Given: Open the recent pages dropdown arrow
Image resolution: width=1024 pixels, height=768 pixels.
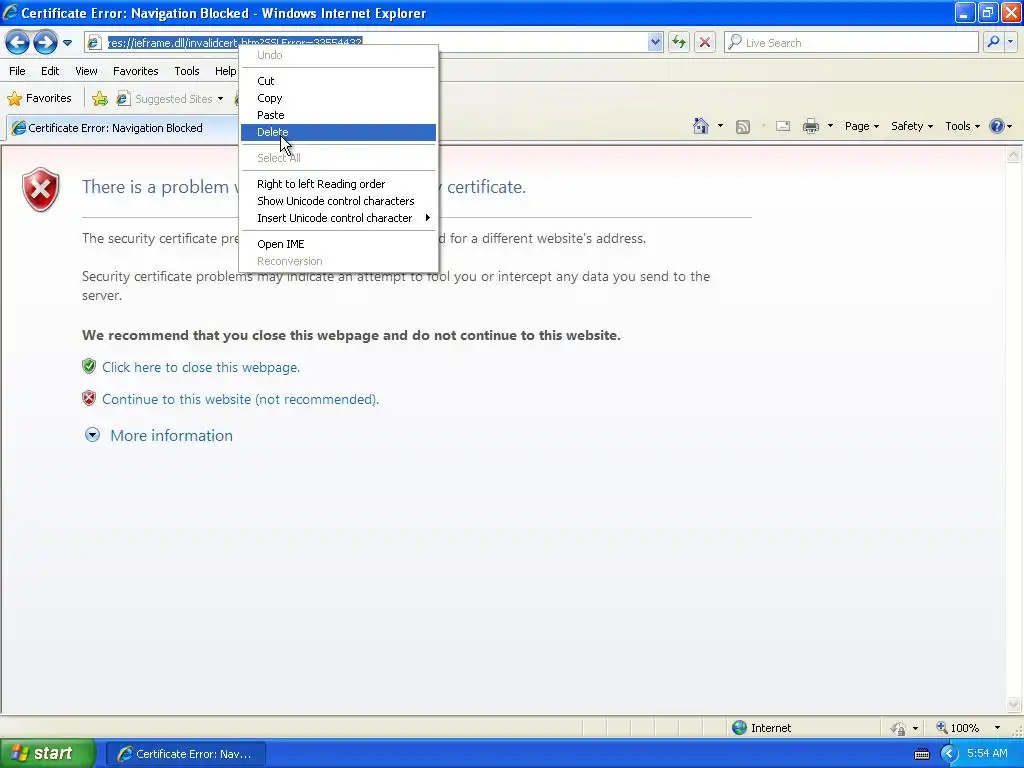Looking at the screenshot, I should pos(67,43).
